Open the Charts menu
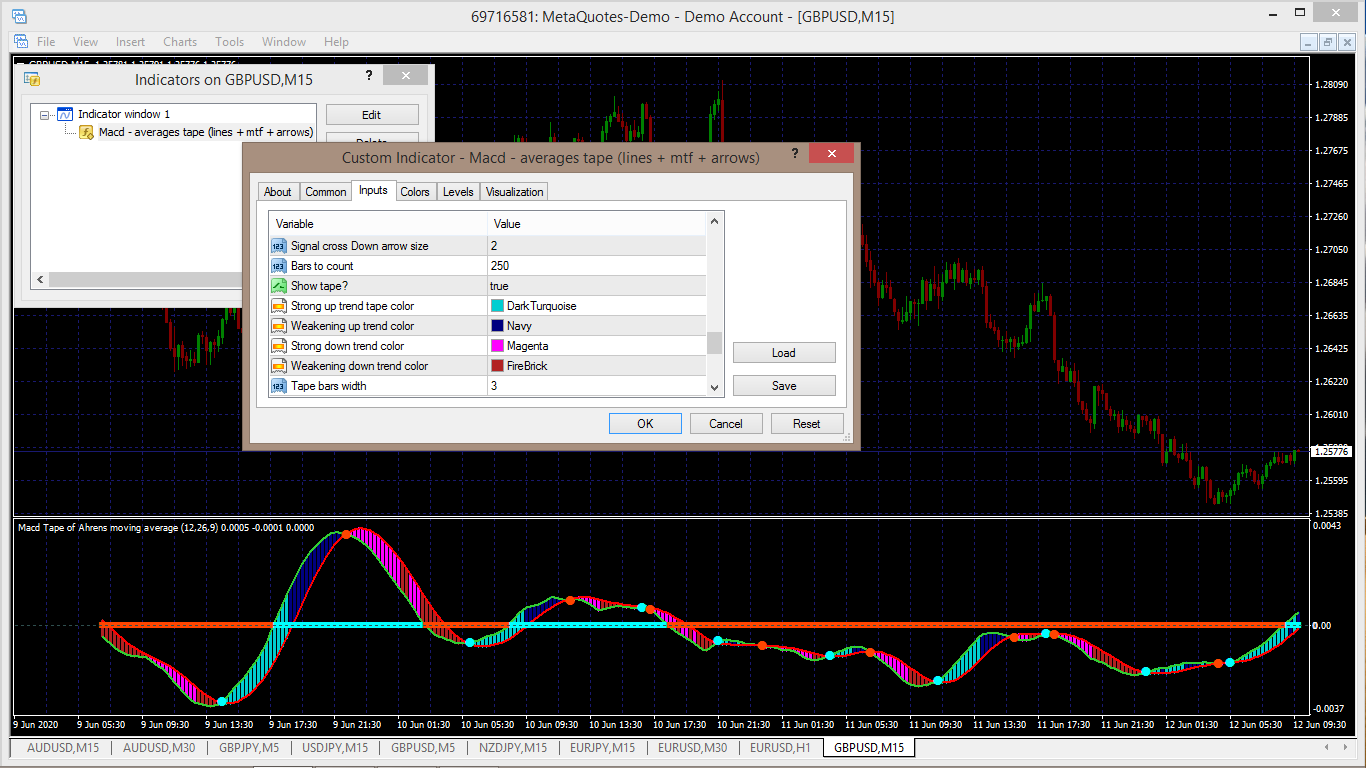1366x768 pixels. coord(180,42)
